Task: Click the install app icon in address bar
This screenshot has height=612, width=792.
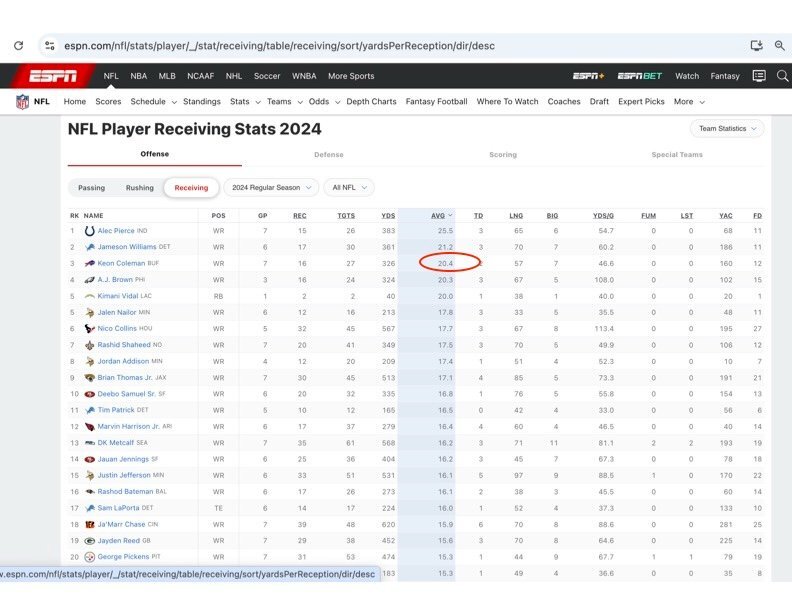Action: coord(756,45)
